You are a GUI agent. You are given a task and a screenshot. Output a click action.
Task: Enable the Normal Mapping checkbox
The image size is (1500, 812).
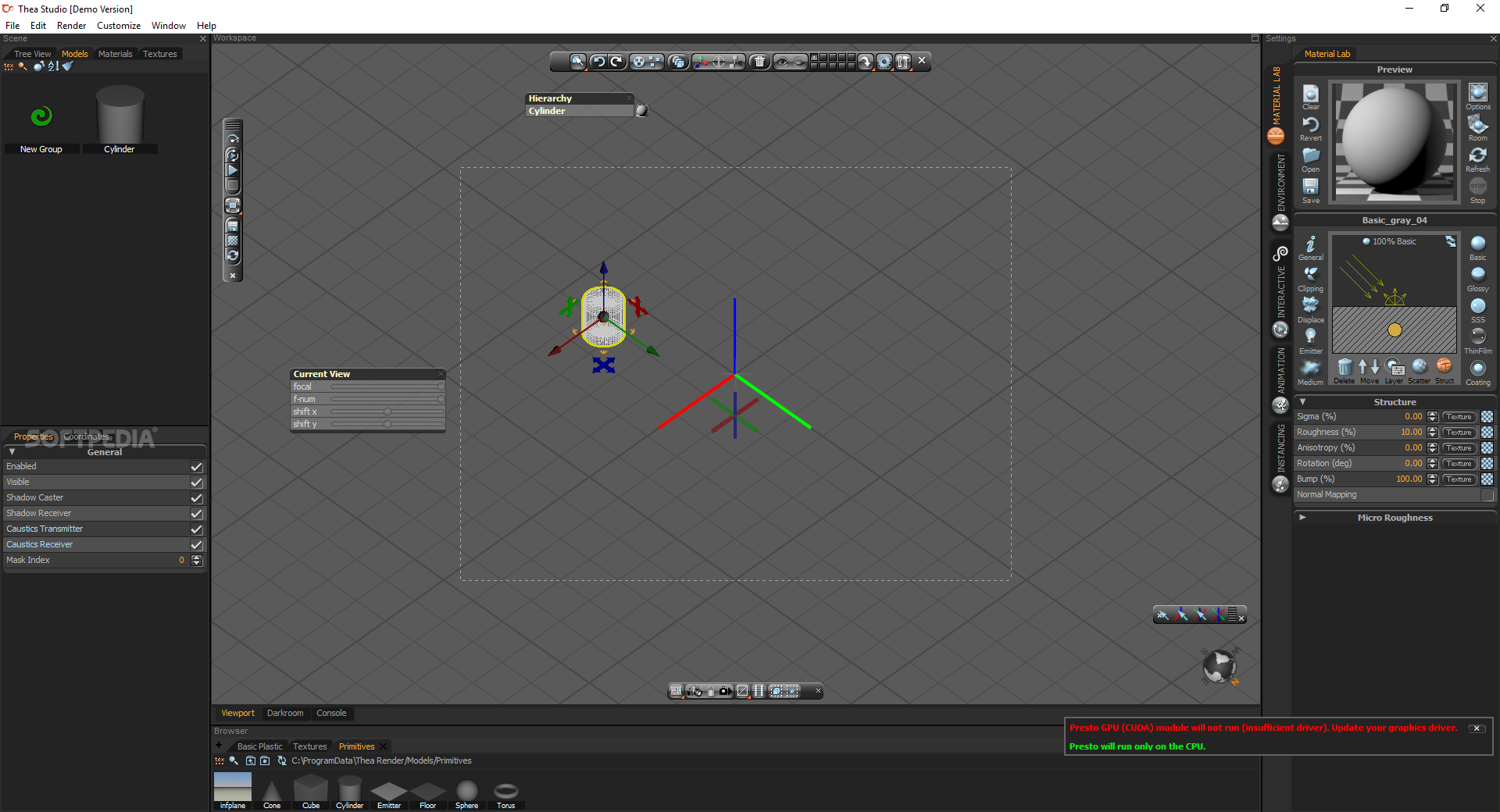(x=1487, y=495)
